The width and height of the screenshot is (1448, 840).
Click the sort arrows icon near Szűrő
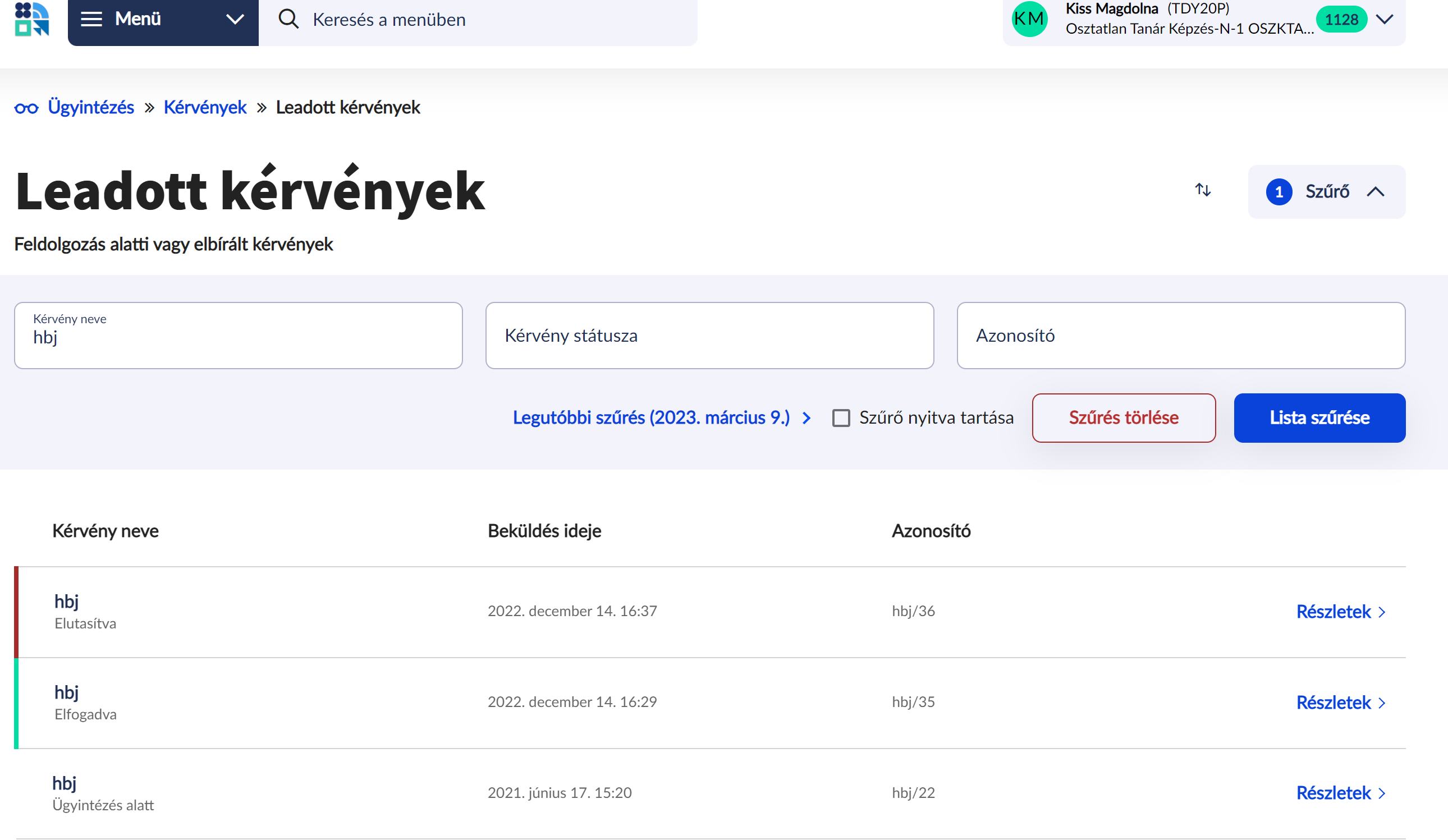[x=1202, y=191]
